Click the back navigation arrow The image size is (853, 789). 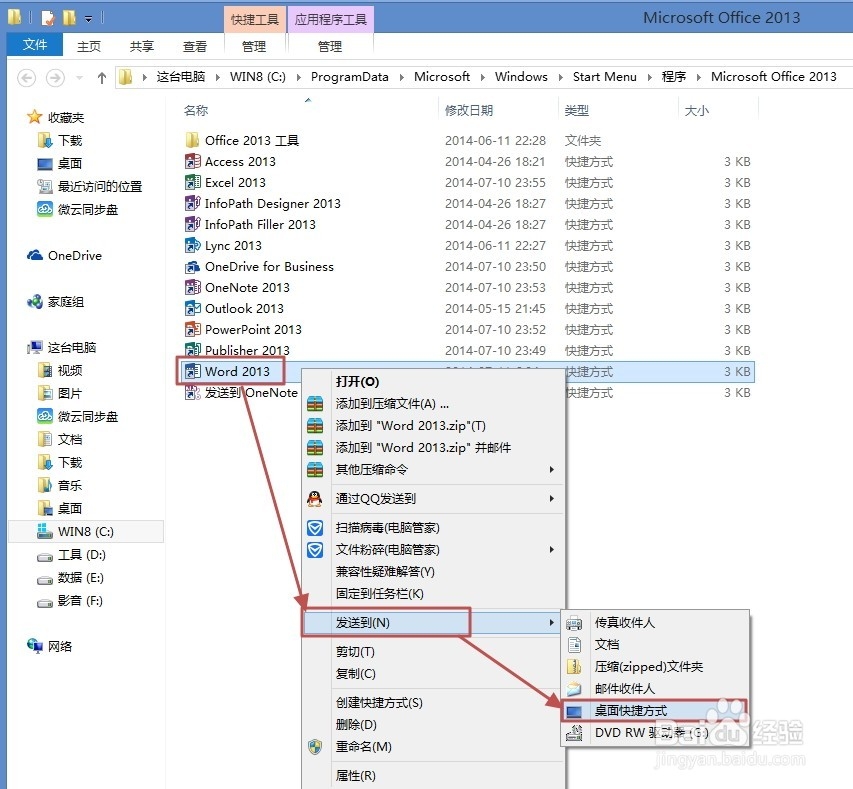coord(27,78)
